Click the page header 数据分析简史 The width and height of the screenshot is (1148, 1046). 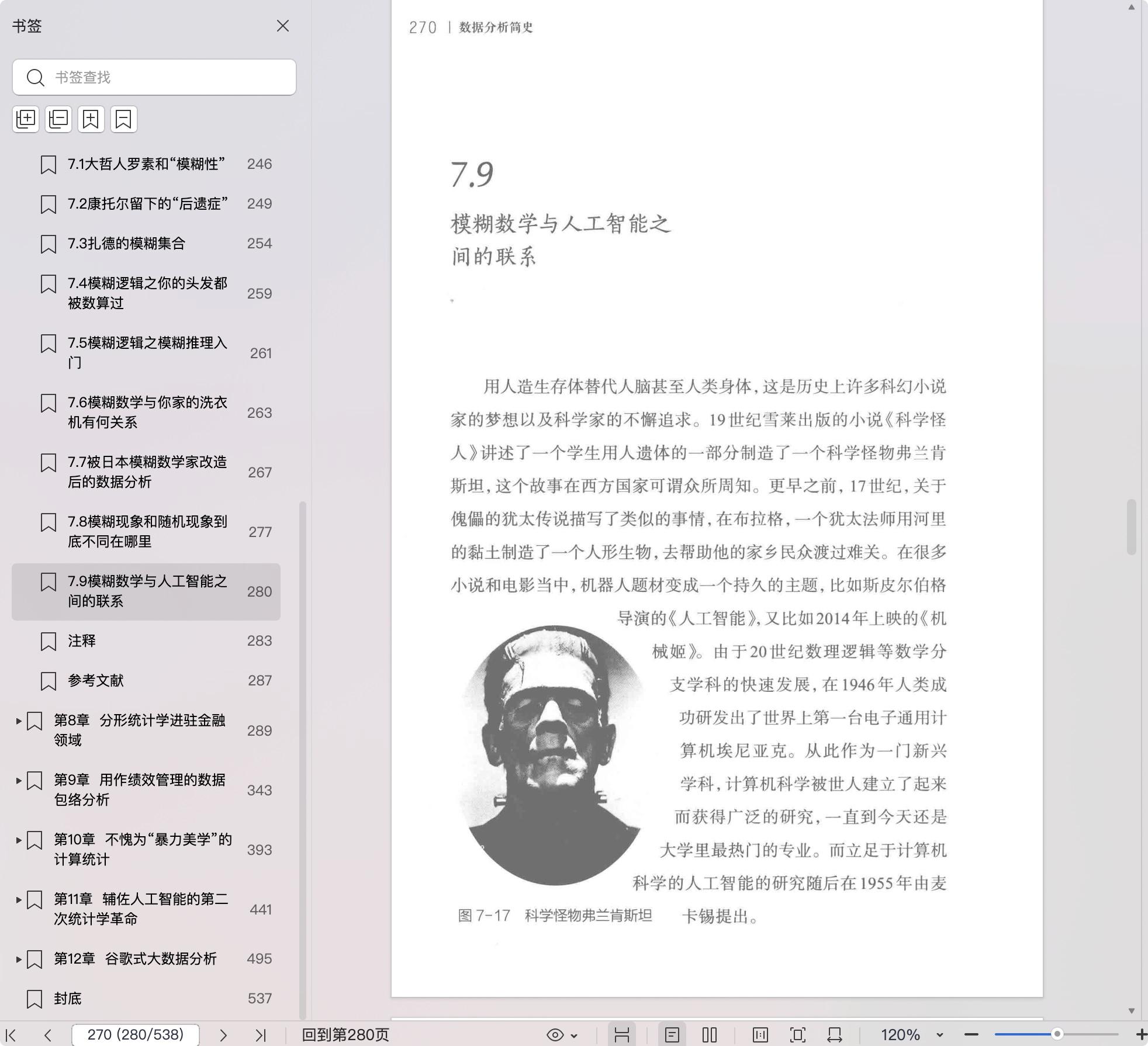[x=496, y=27]
